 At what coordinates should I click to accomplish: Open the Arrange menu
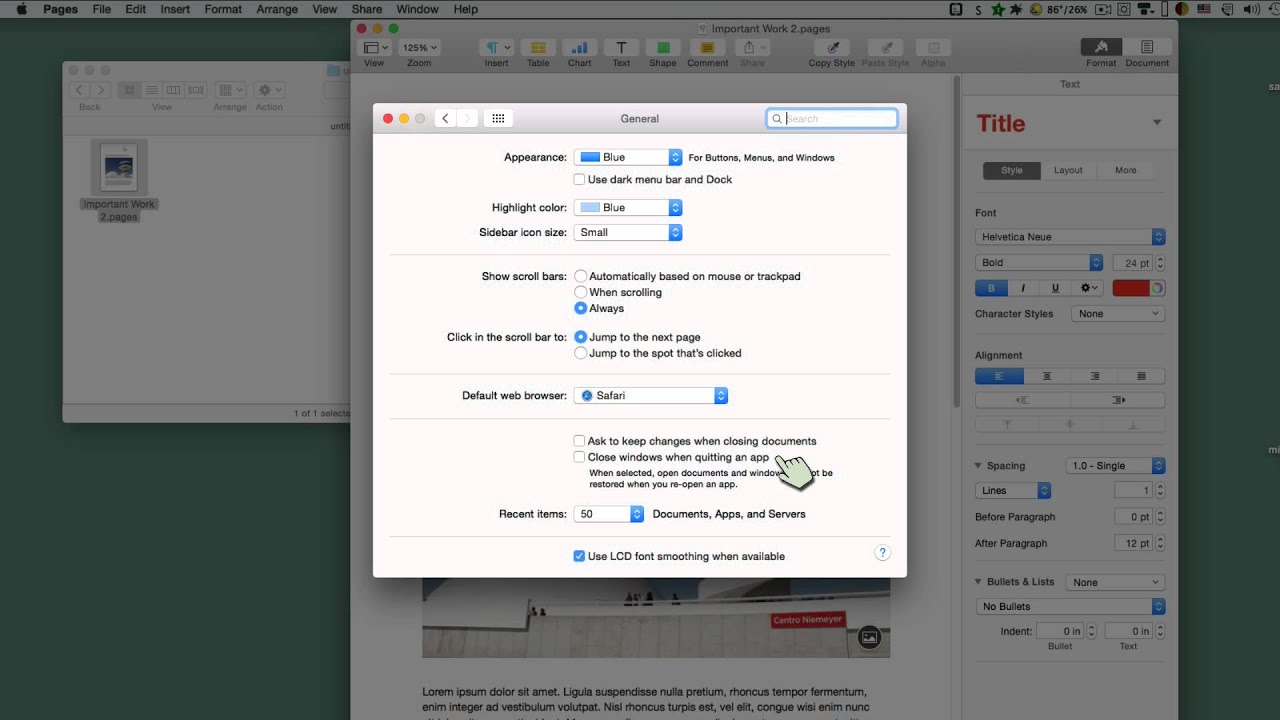point(277,9)
